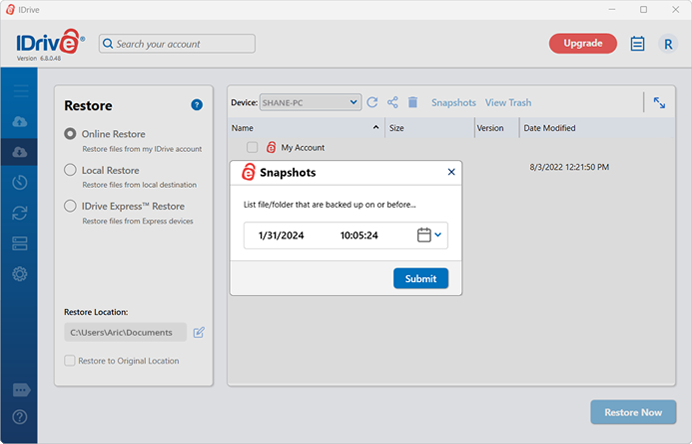Open Settings gear in the sidebar

(19, 274)
